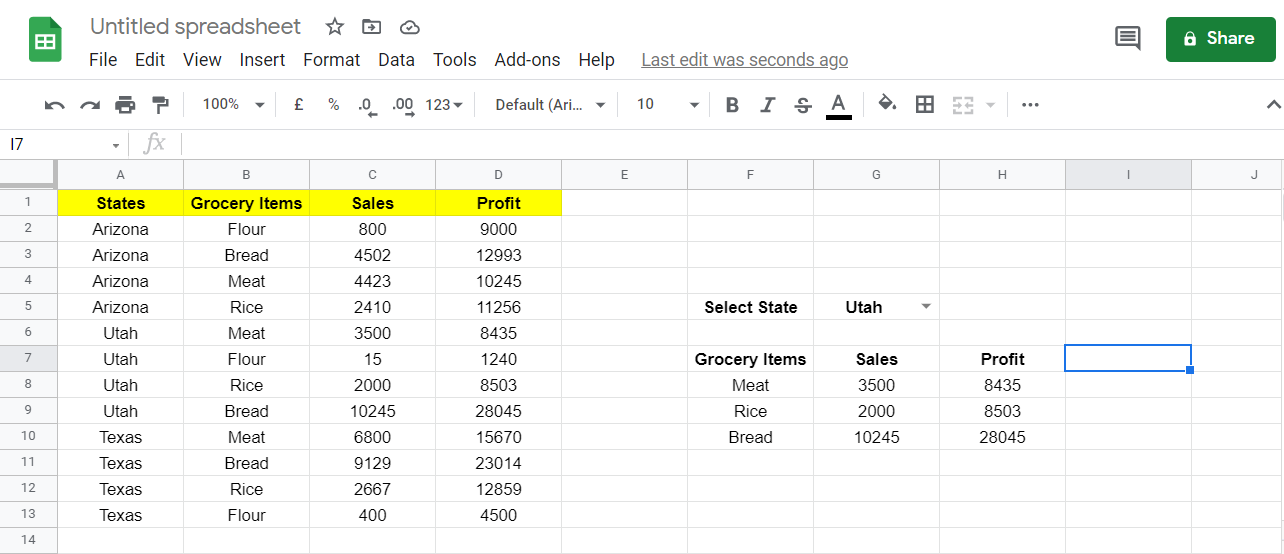The image size is (1284, 554).
Task: Print the spreadsheet
Action: point(125,104)
